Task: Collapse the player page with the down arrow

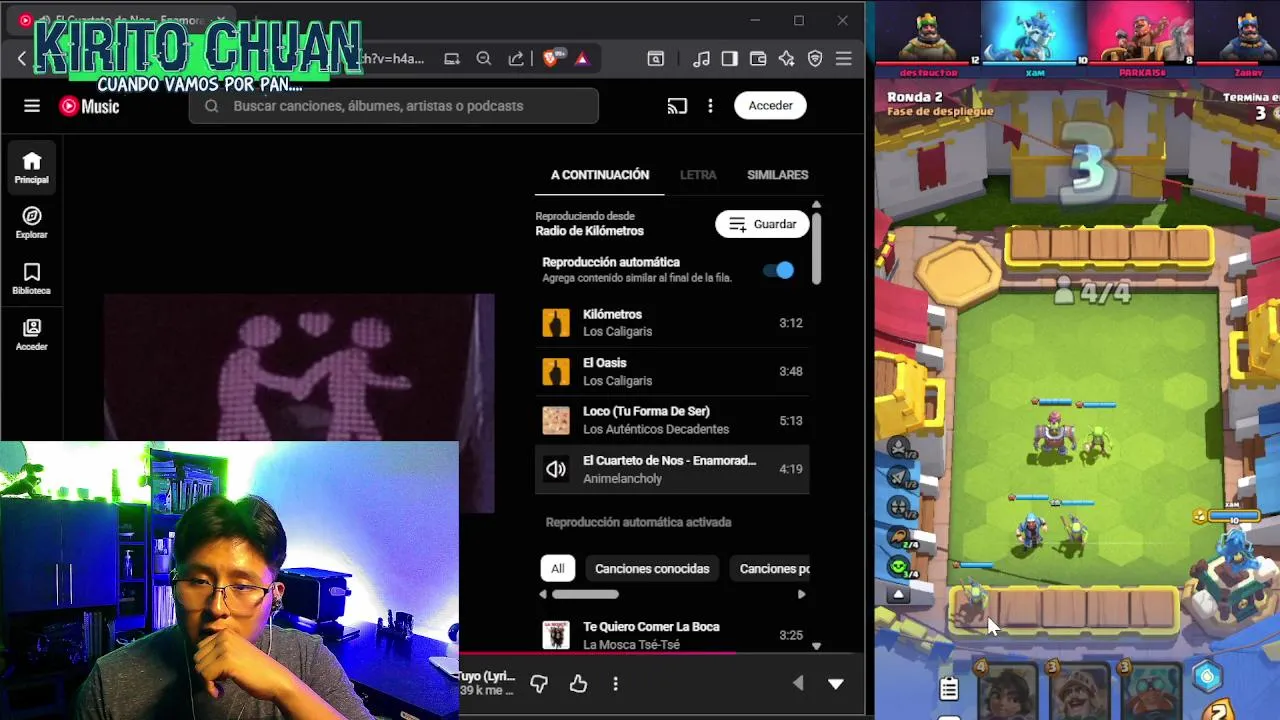Action: click(836, 684)
